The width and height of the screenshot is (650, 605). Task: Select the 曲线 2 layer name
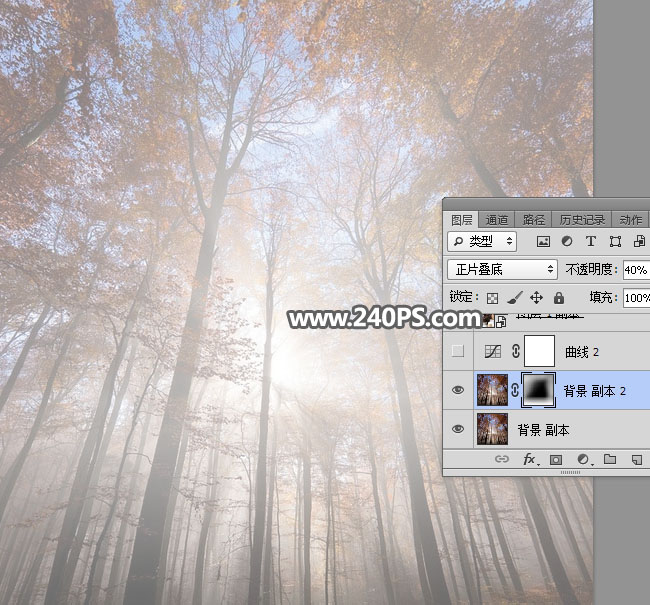(582, 352)
